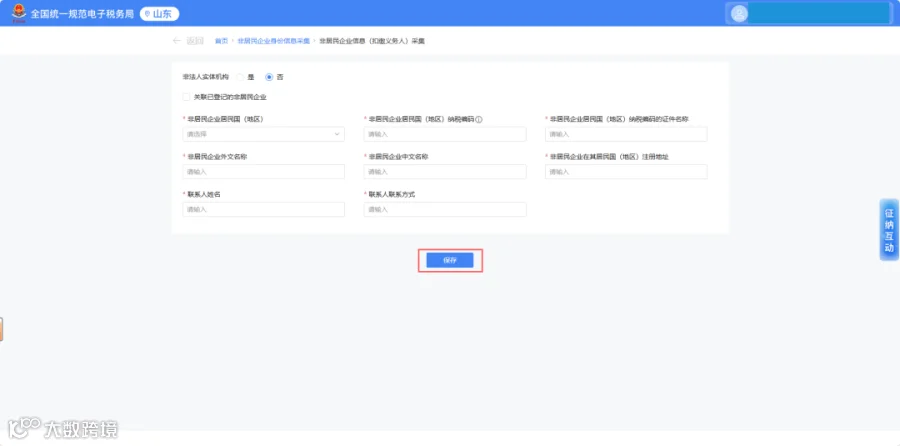900x446 pixels.
Task: Focus the 联系人姓名 input field
Action: [263, 210]
